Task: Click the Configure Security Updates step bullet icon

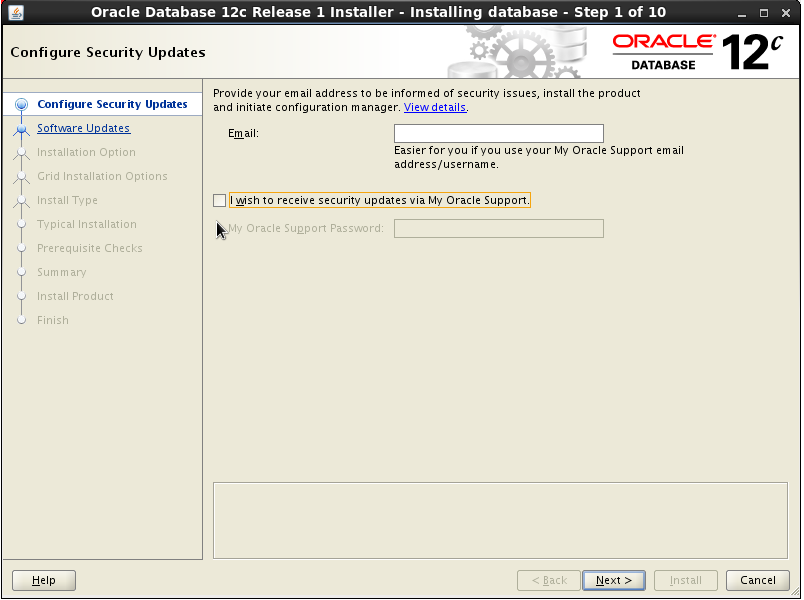Action: coord(22,105)
